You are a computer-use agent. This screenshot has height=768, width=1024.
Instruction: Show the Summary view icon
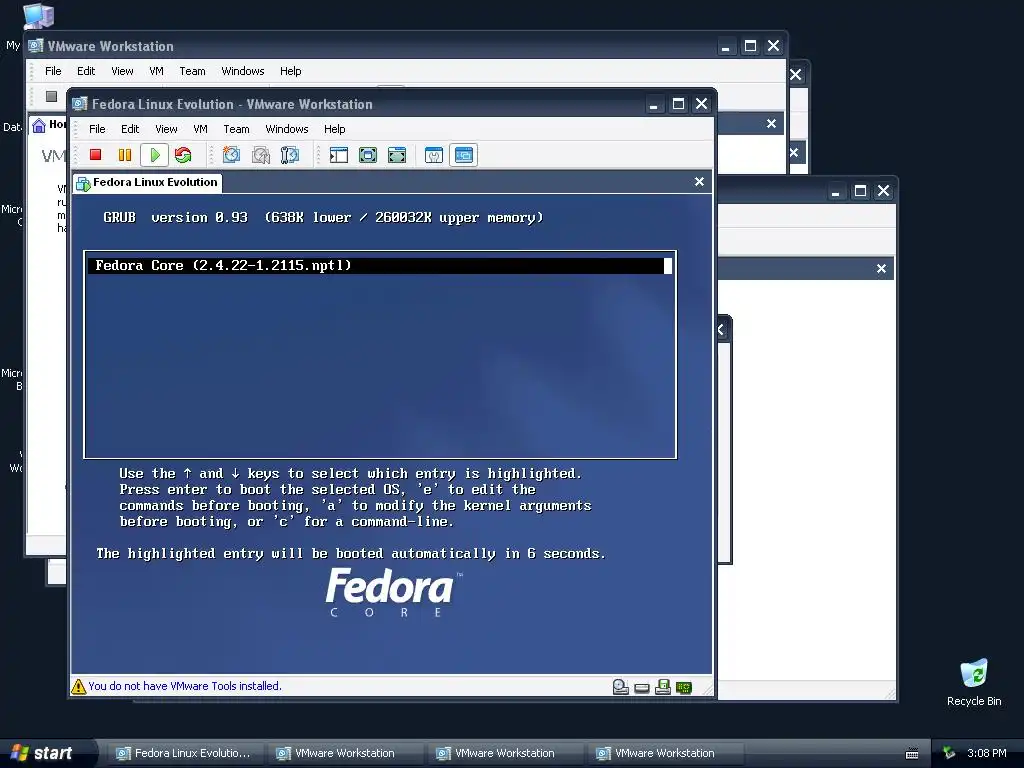(x=434, y=155)
